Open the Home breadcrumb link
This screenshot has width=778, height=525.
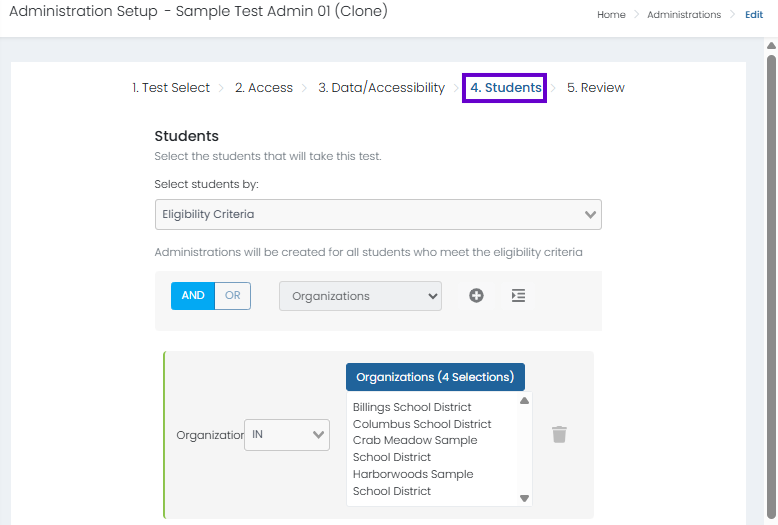(611, 15)
